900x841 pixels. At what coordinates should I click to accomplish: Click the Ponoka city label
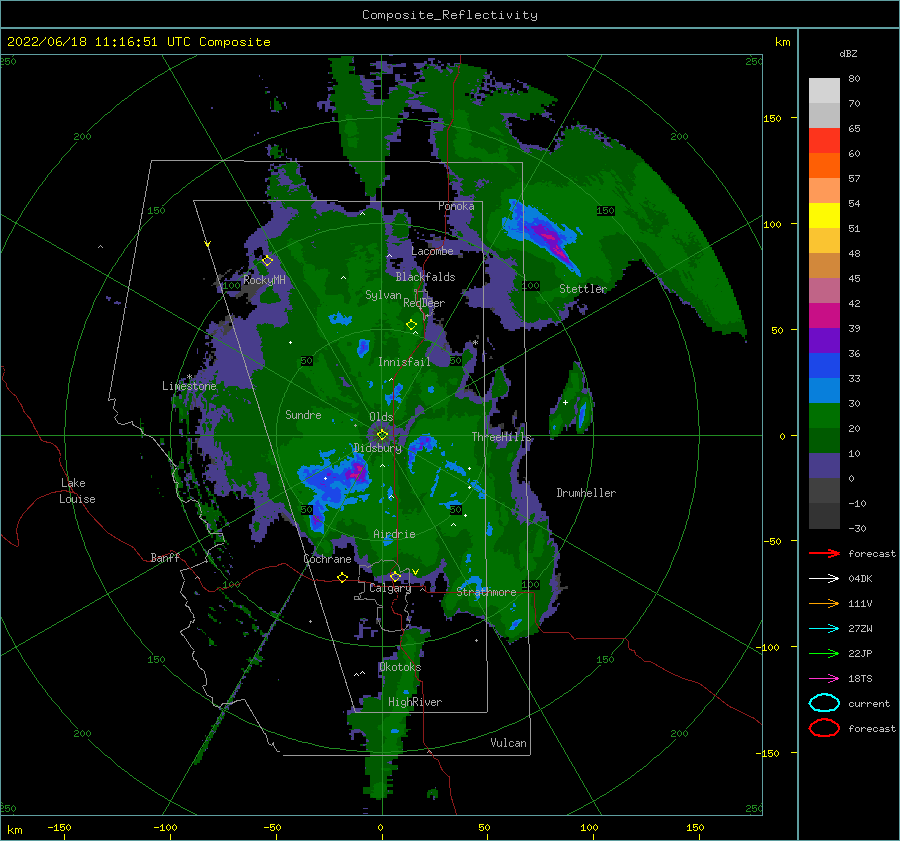pos(456,206)
